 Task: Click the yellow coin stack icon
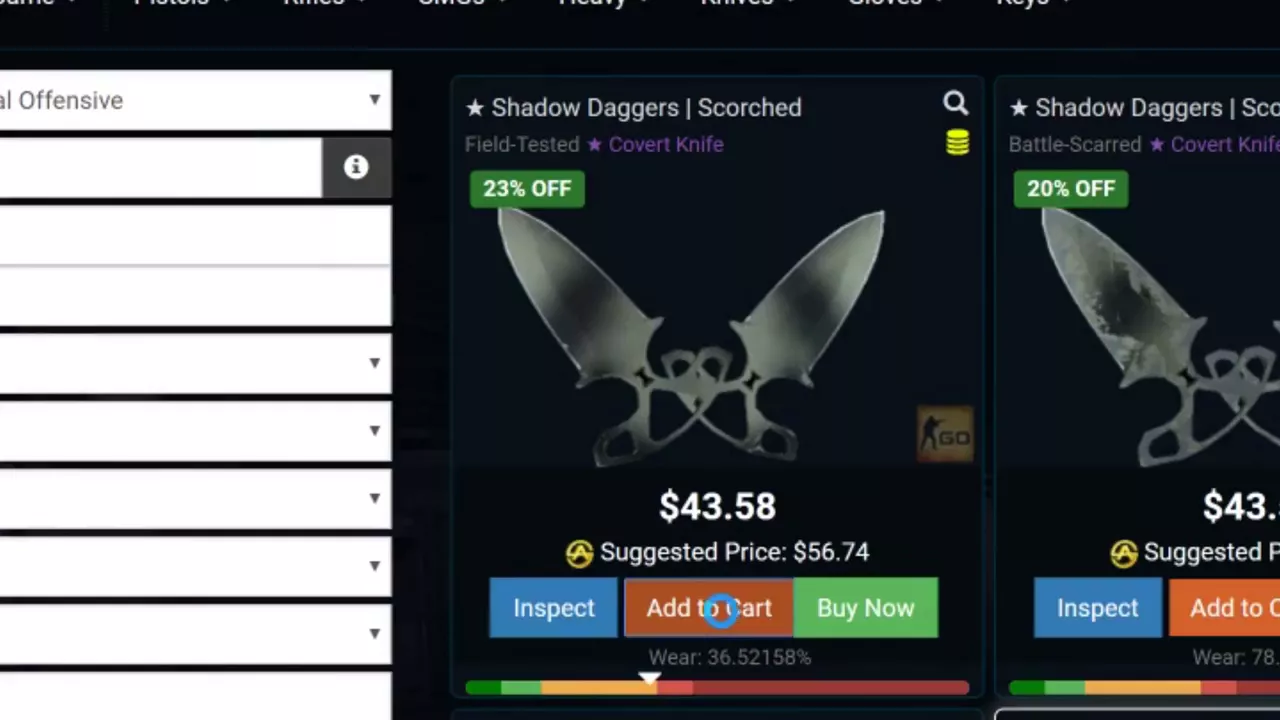[957, 144]
